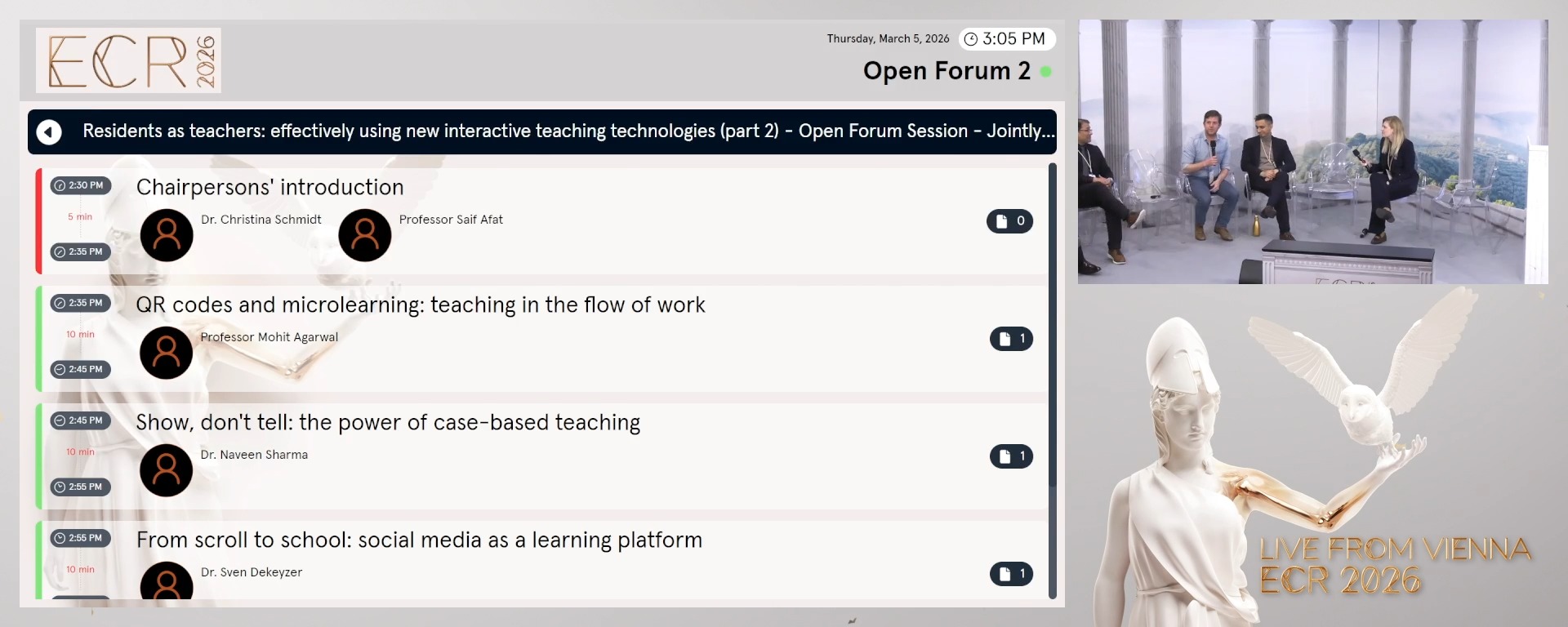Open Professor Saif Afat's avatar
This screenshot has height=627, width=1568.
click(365, 235)
